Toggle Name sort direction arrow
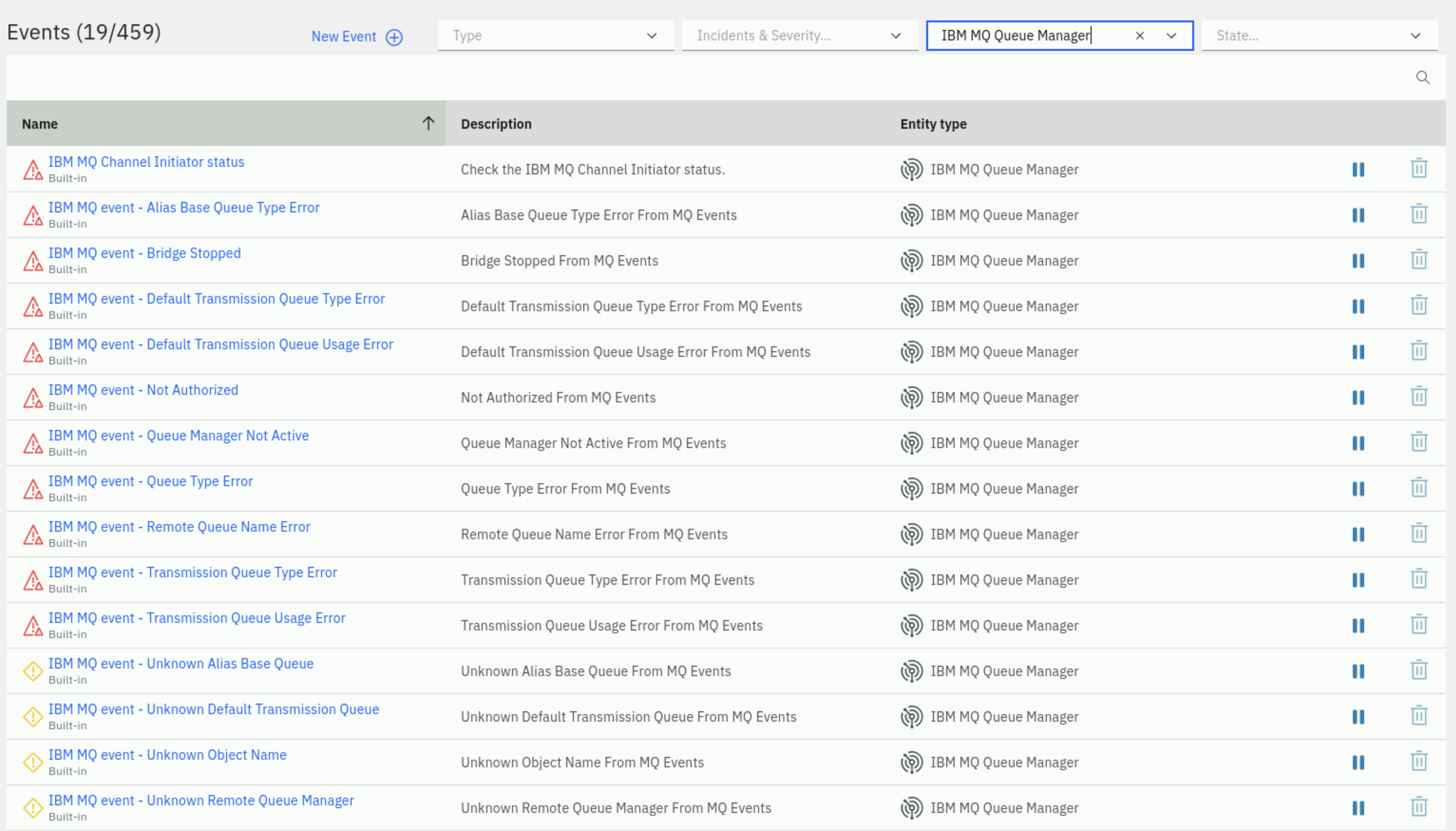 [x=429, y=123]
